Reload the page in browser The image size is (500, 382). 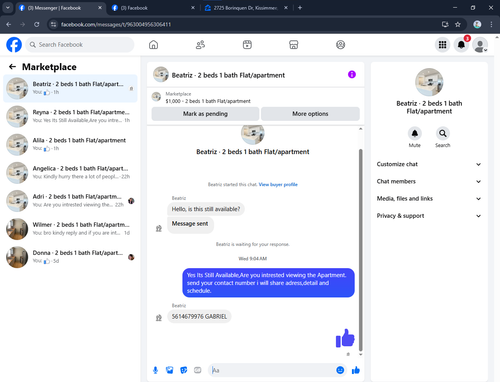click(37, 24)
